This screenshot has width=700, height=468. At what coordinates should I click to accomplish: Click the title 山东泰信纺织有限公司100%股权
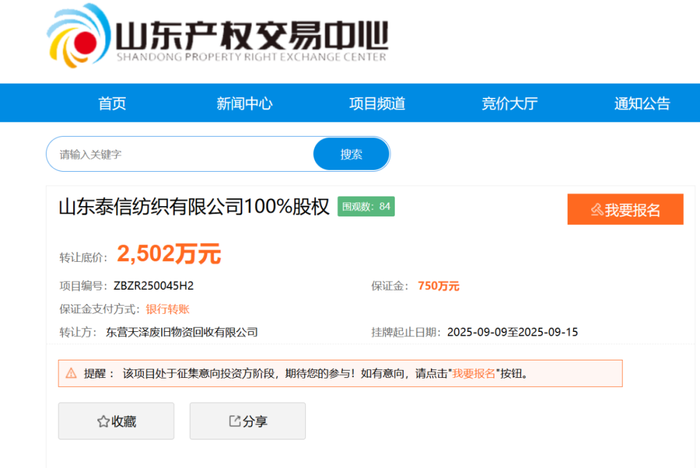click(194, 207)
